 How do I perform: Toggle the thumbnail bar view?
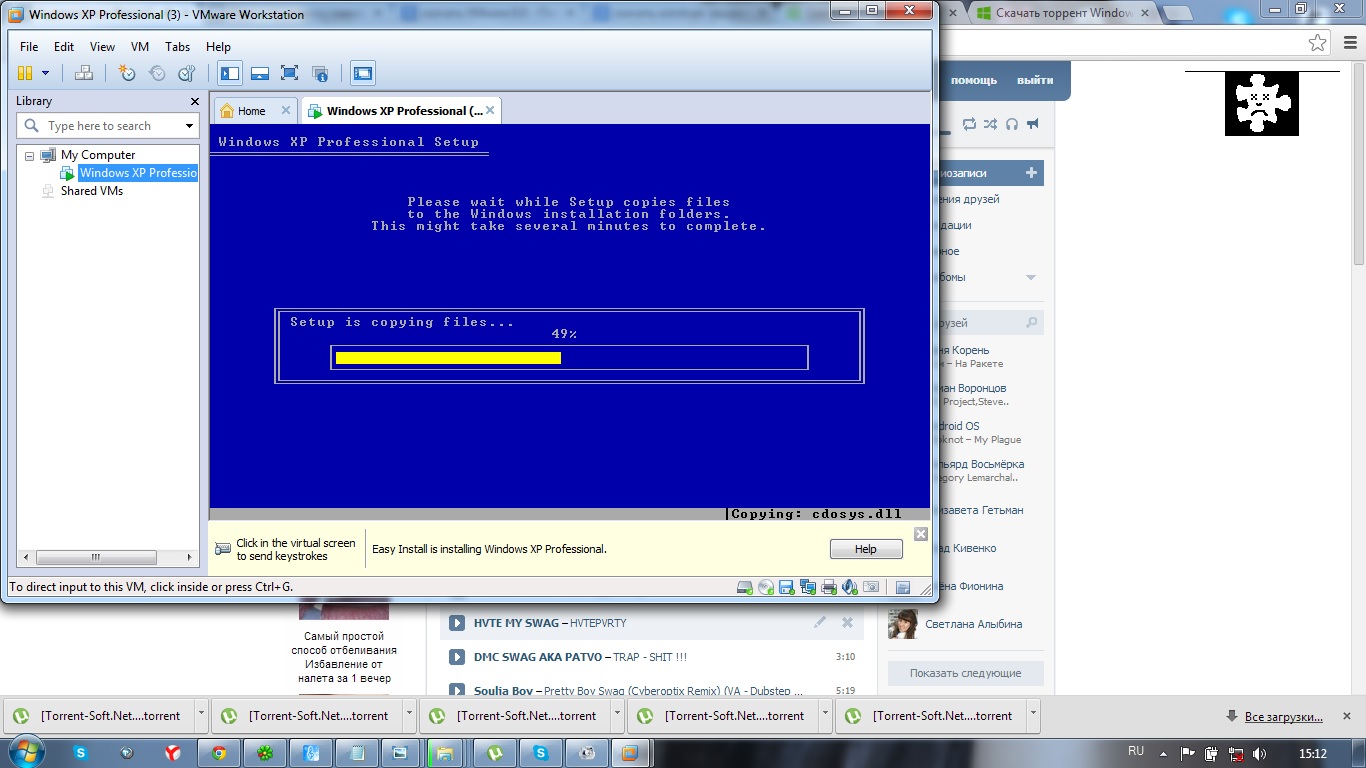tap(260, 73)
